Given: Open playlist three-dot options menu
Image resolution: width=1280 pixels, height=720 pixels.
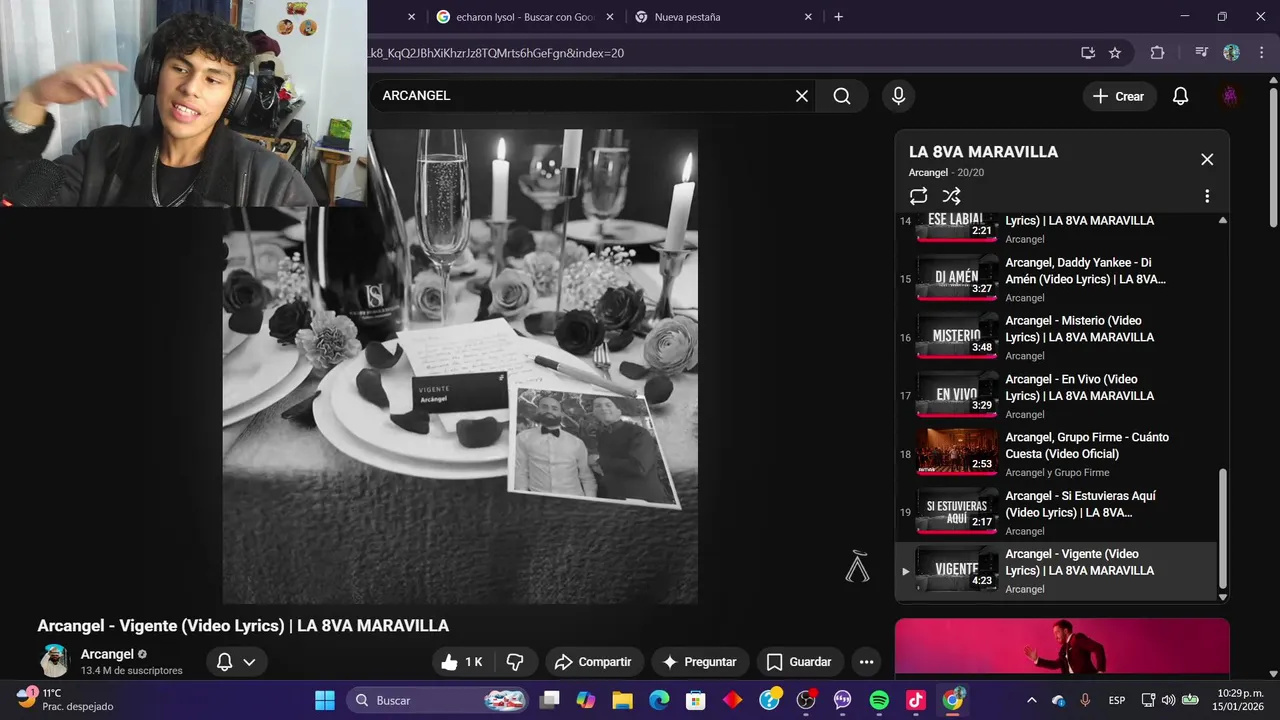Looking at the screenshot, I should [x=1207, y=196].
